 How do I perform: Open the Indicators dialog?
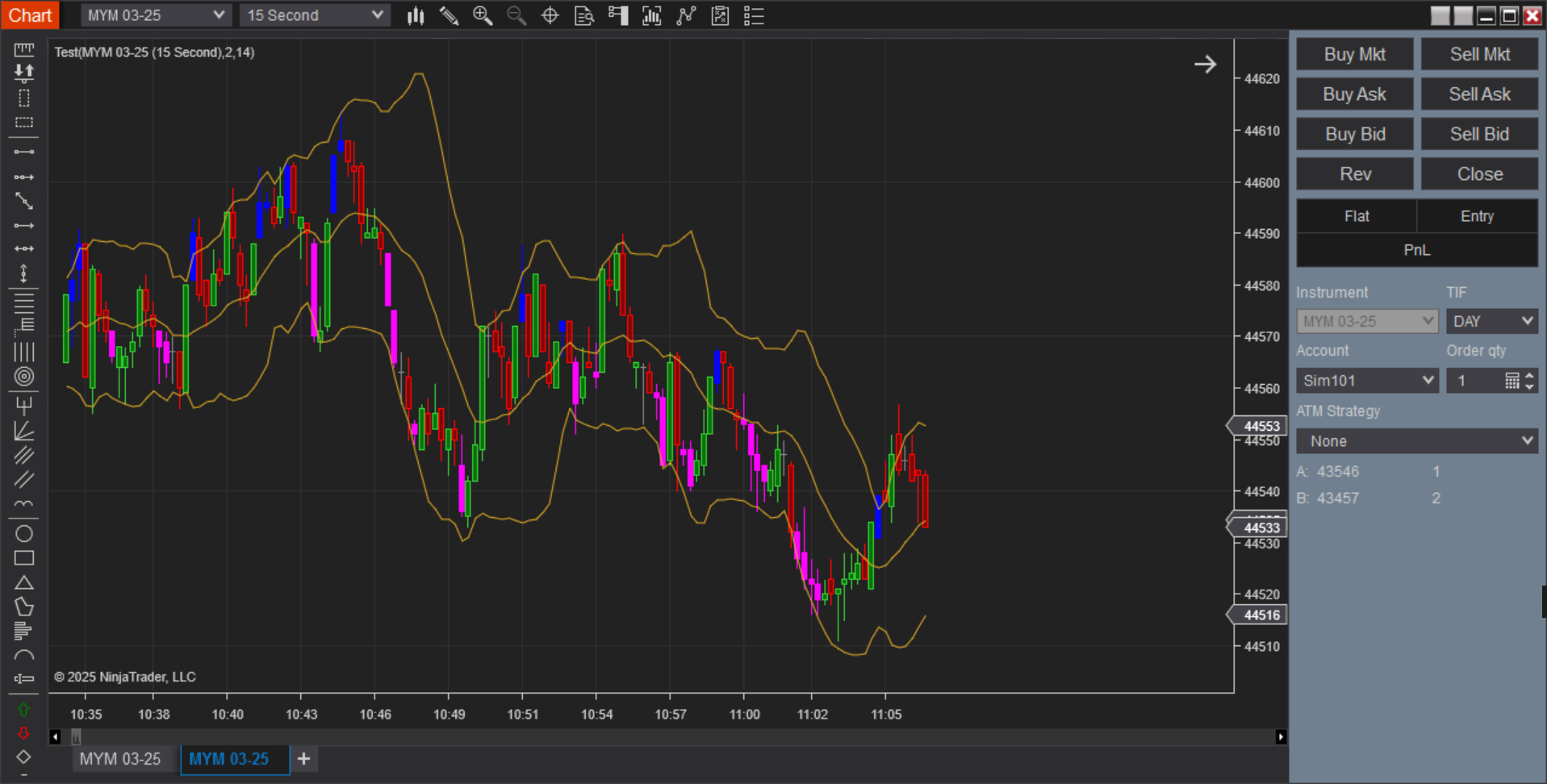652,15
